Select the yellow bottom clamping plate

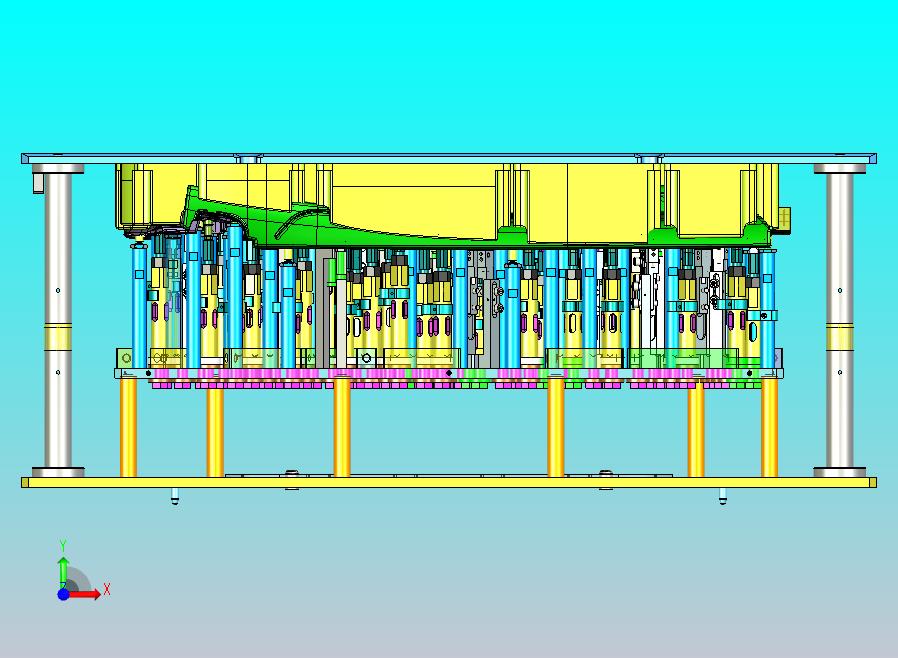coord(448,483)
